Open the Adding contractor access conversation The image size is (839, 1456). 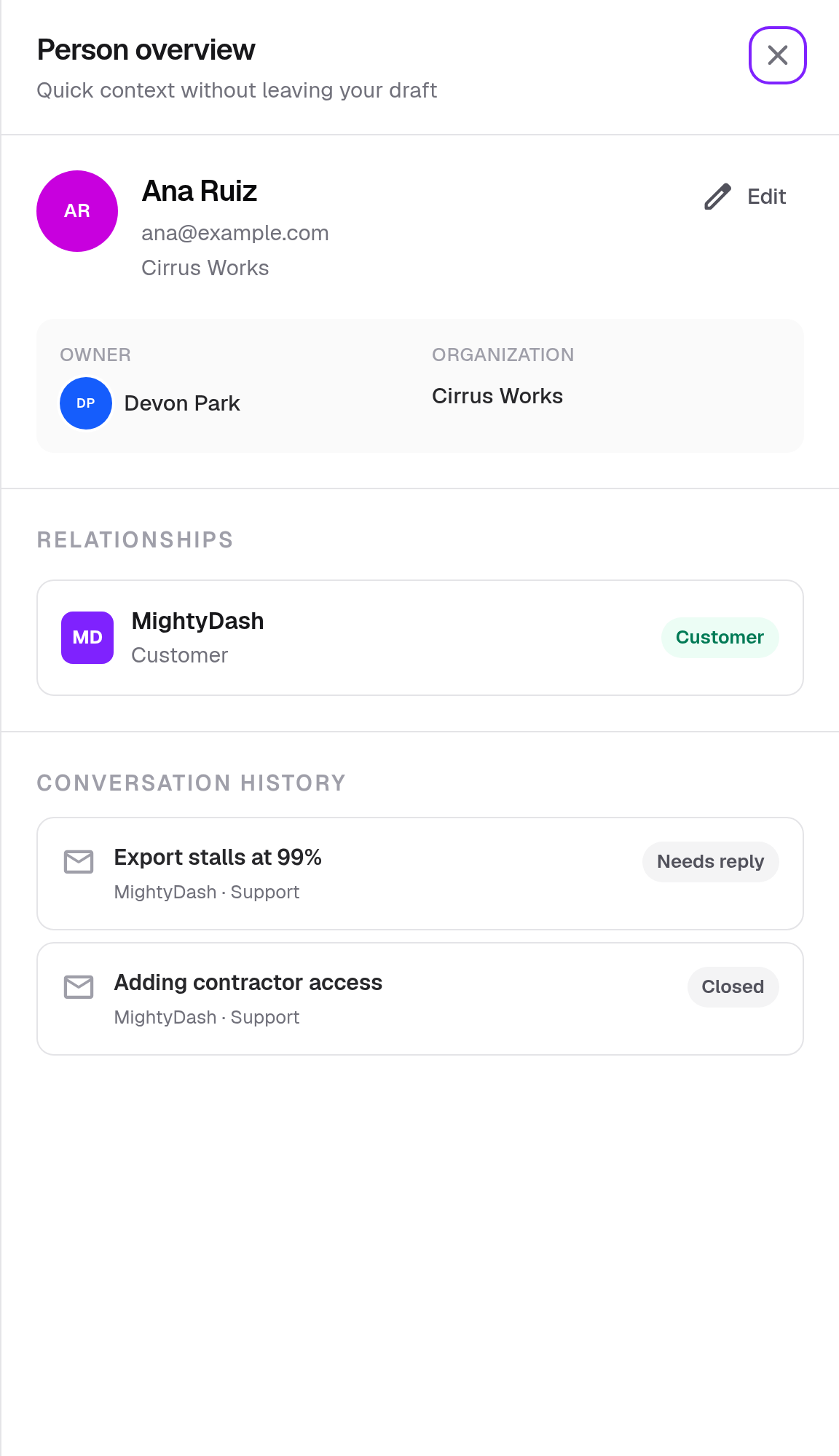[420, 999]
